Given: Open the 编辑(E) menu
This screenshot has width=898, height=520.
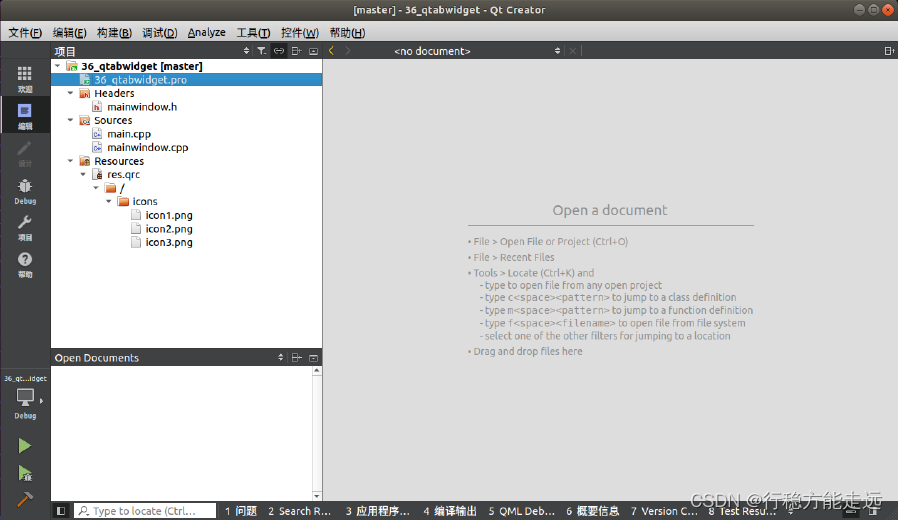Looking at the screenshot, I should 69,33.
